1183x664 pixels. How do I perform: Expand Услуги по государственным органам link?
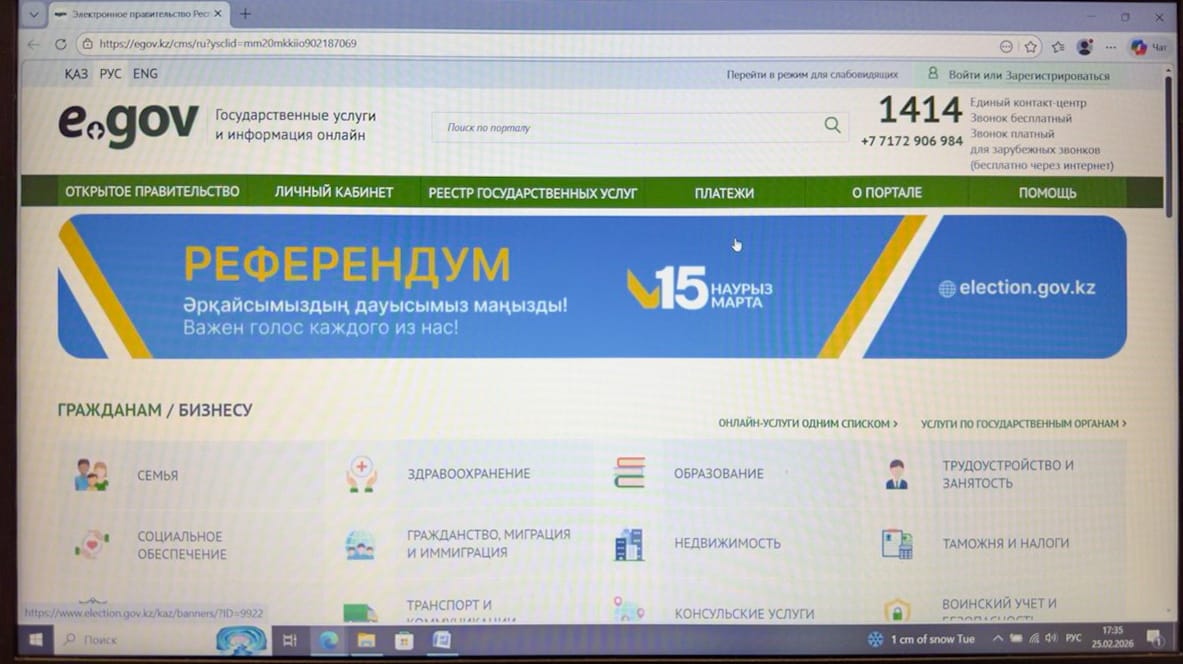(1023, 424)
